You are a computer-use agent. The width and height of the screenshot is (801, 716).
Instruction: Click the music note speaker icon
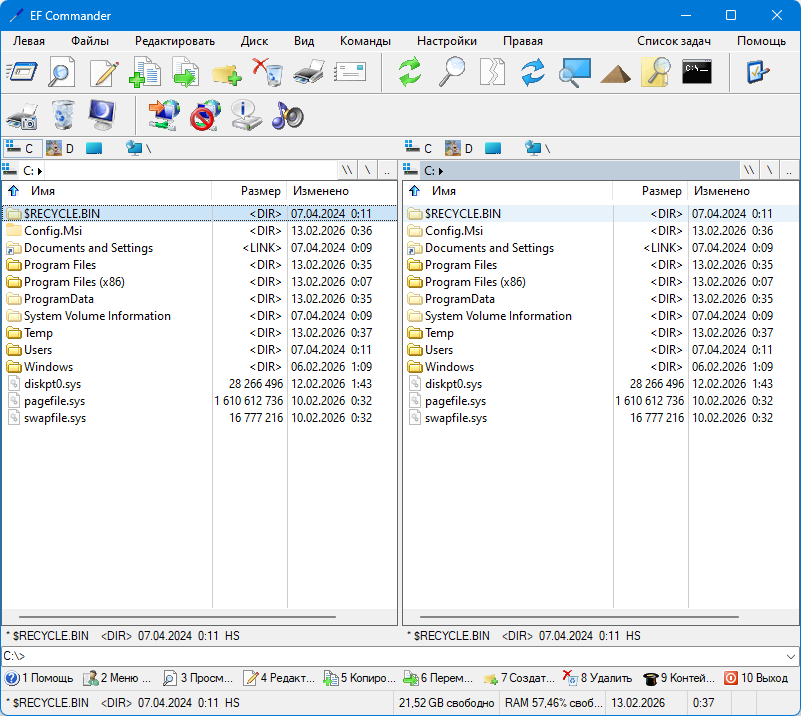(x=288, y=116)
